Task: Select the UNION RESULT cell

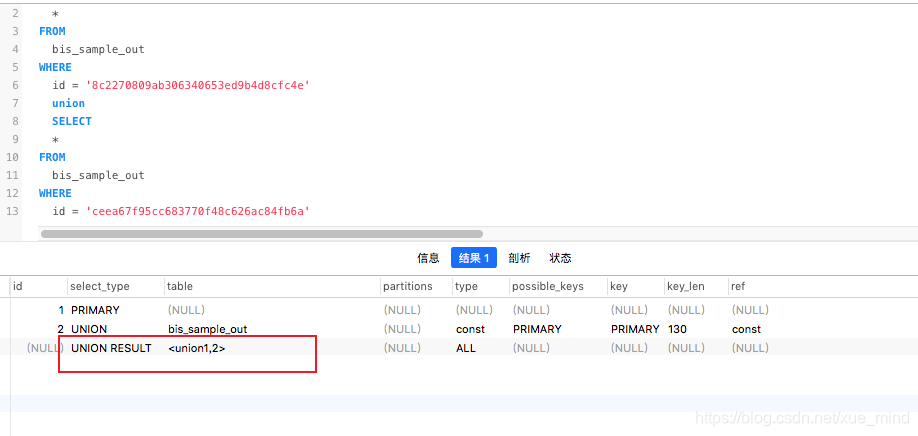Action: pyautogui.click(x=111, y=348)
